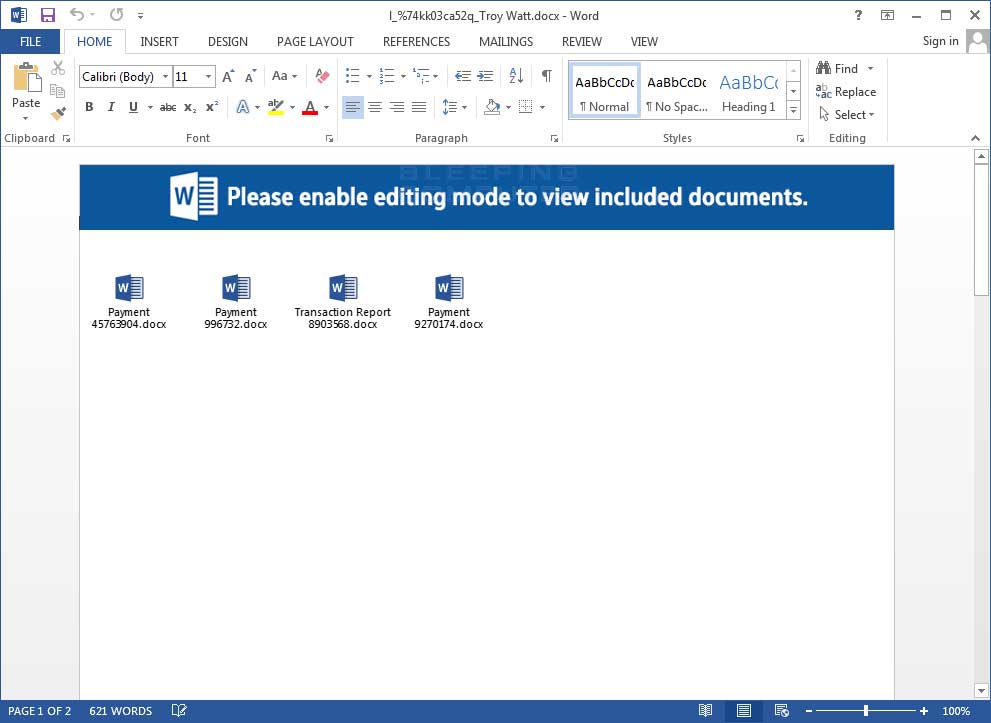Toggle Align Left for paragraph
The image size is (991, 723).
tap(353, 107)
